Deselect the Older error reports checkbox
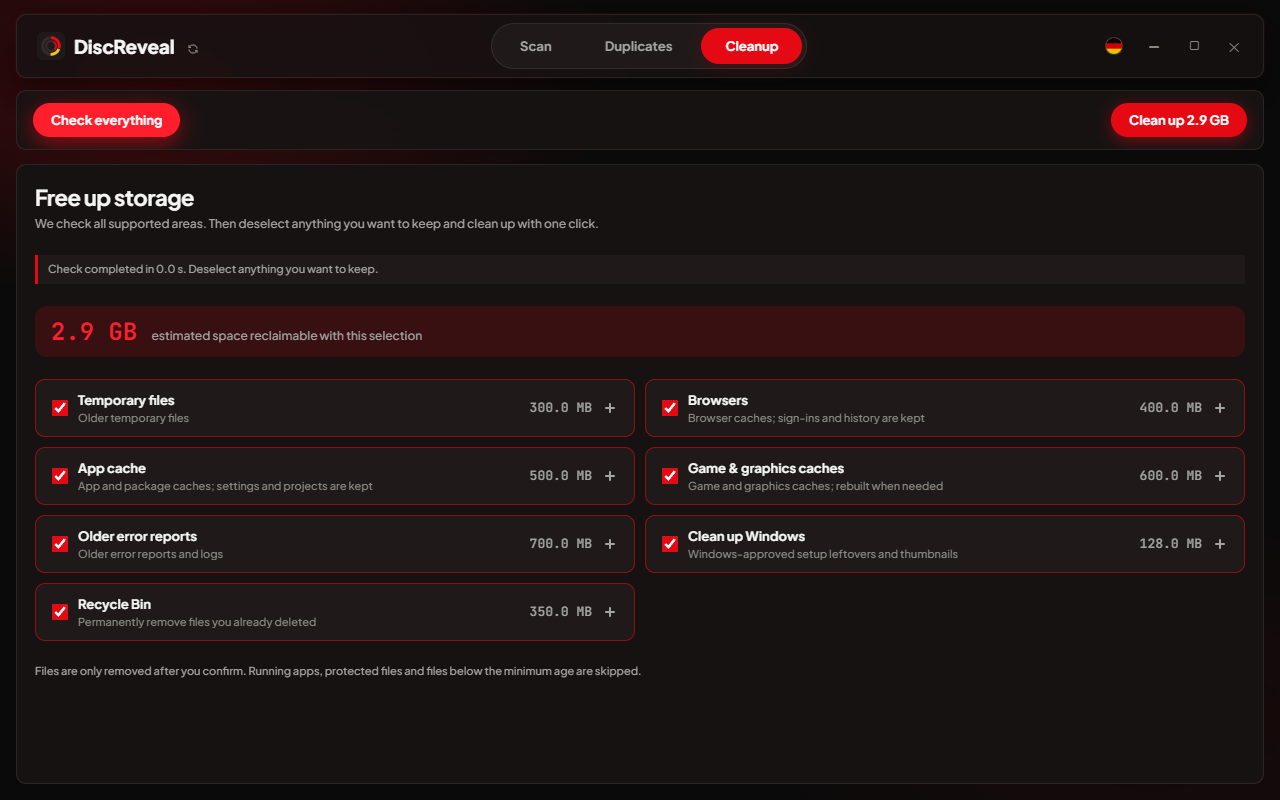This screenshot has width=1280, height=800. [x=60, y=544]
